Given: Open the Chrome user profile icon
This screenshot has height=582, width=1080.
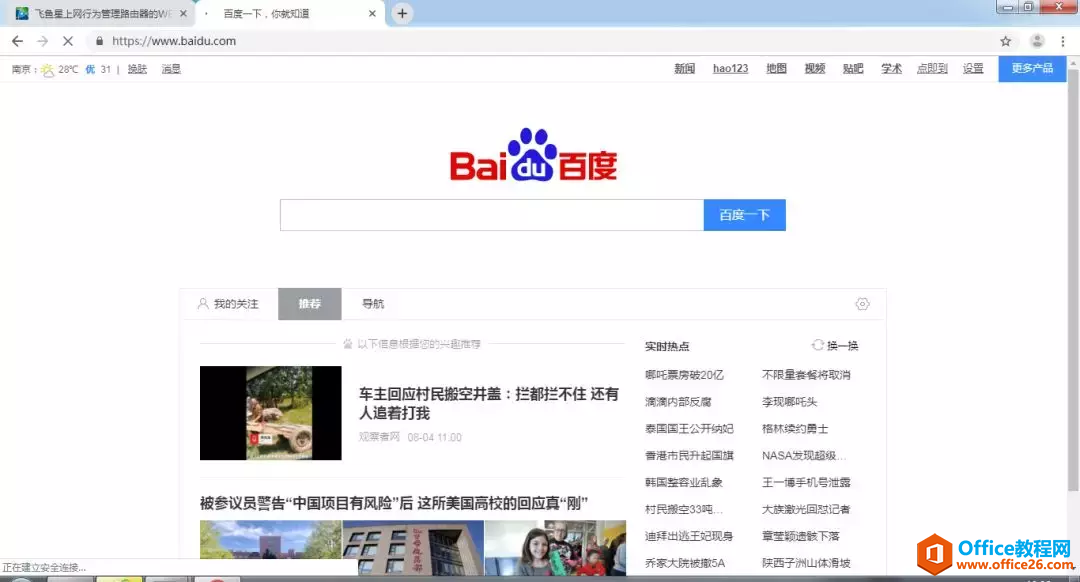Looking at the screenshot, I should pyautogui.click(x=1037, y=41).
